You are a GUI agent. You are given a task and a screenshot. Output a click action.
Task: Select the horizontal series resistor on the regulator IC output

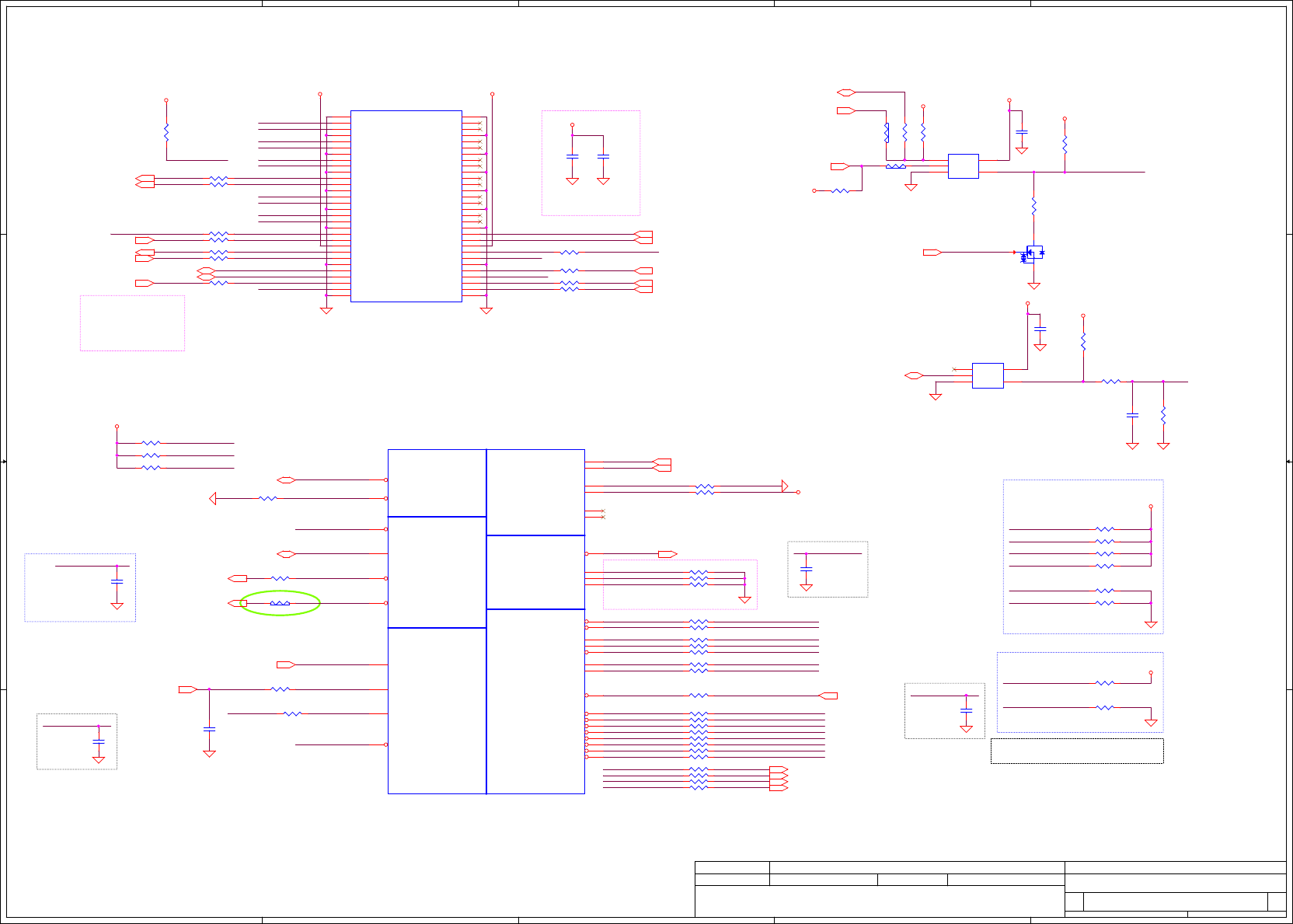[x=1111, y=382]
